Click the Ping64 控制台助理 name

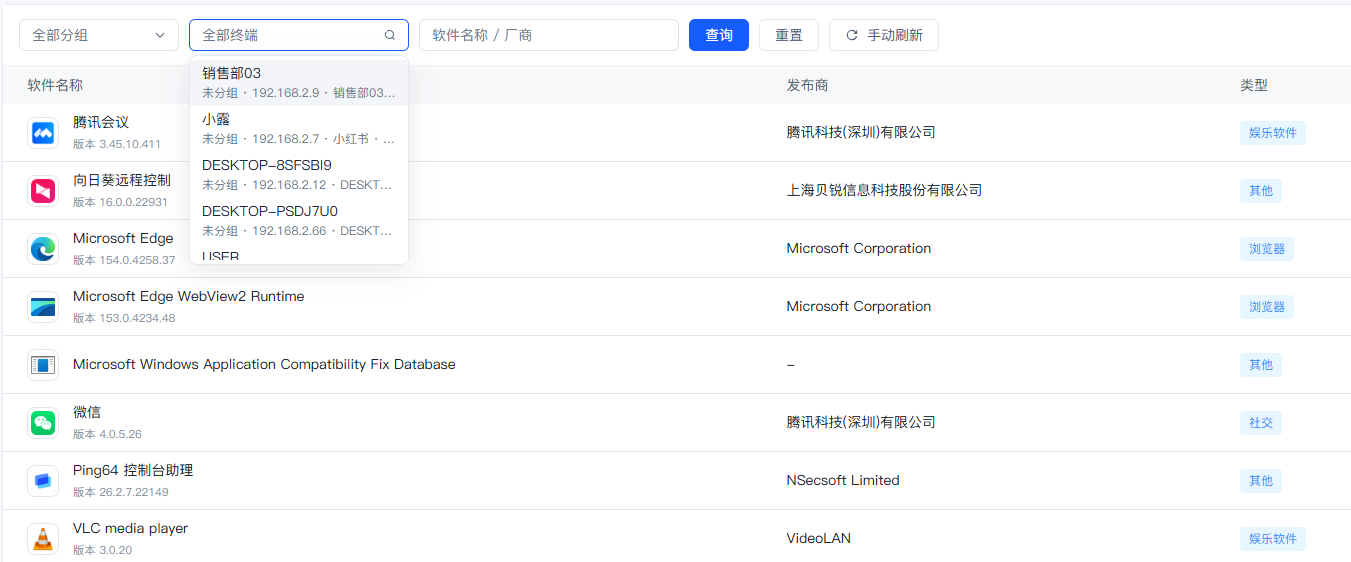tap(133, 470)
